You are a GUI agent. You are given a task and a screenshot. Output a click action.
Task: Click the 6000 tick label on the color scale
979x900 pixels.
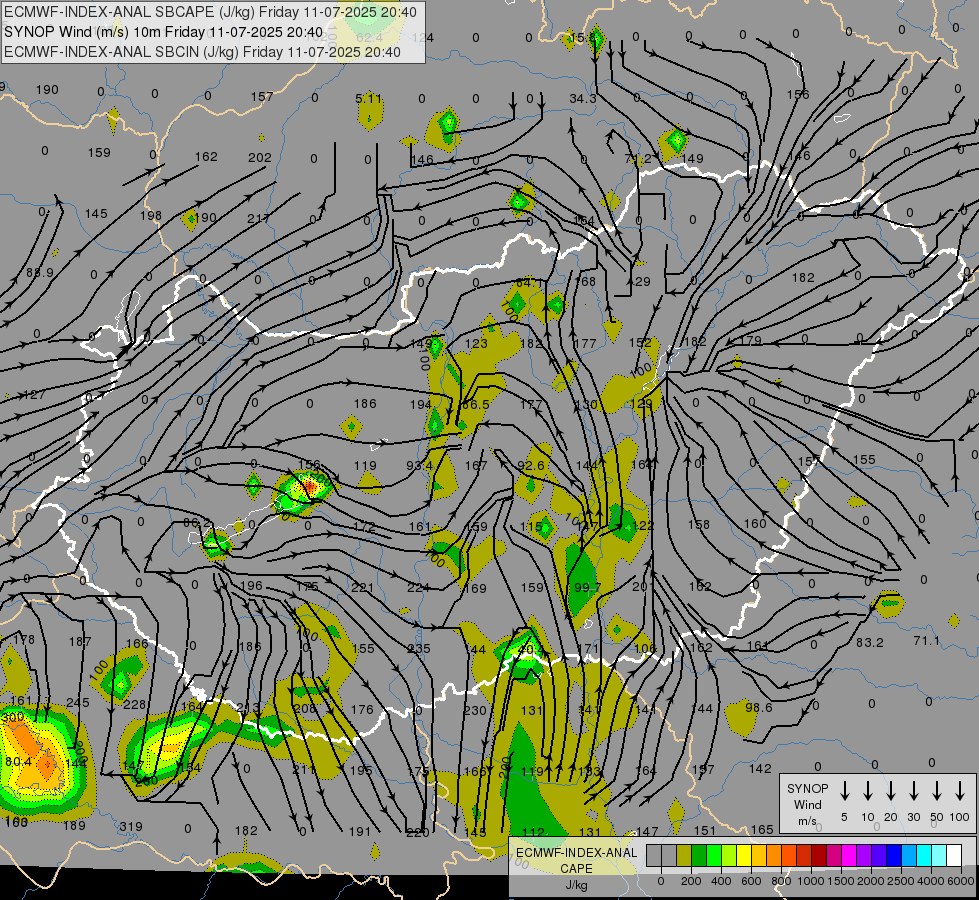[962, 881]
